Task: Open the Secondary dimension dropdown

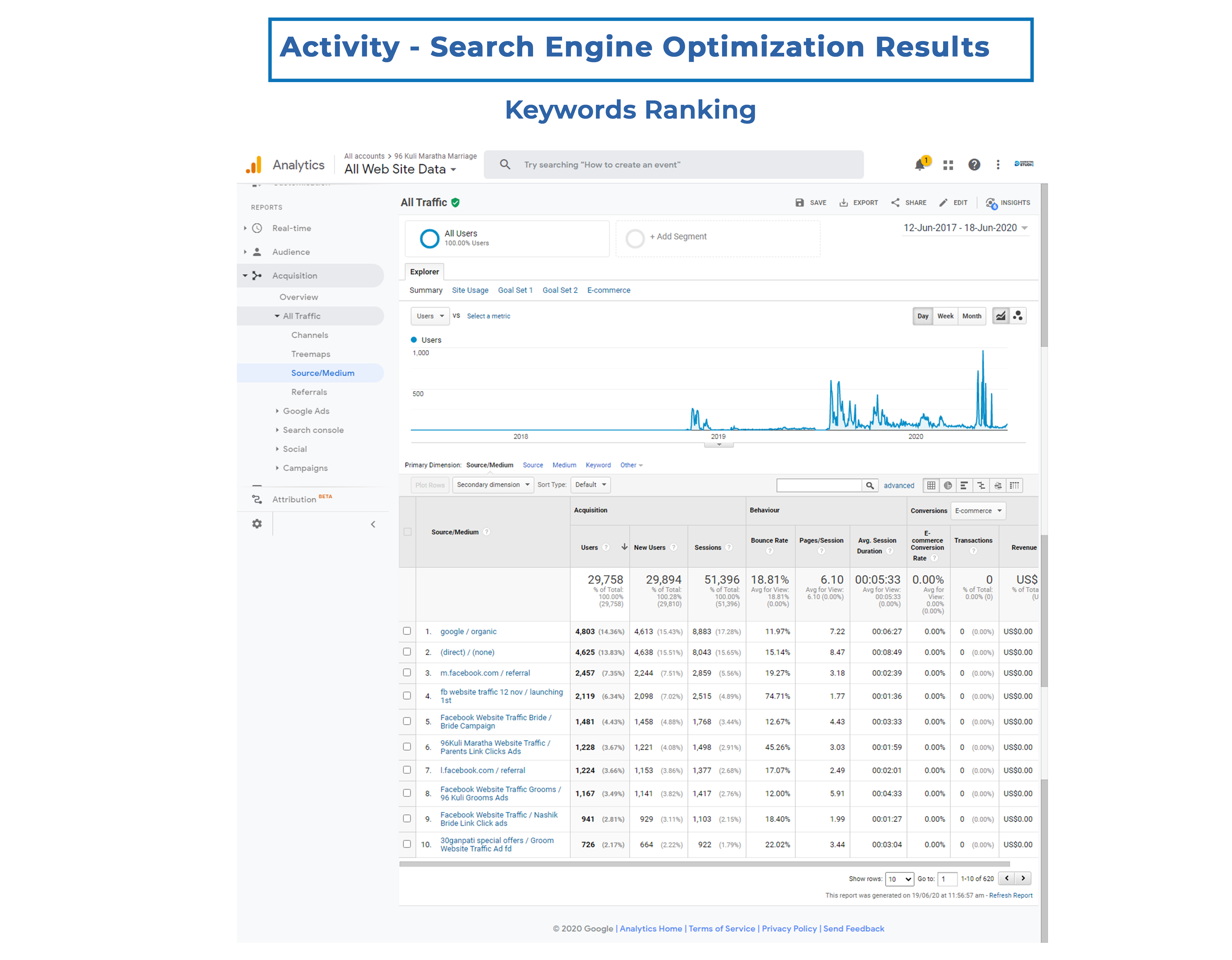Action: click(493, 485)
